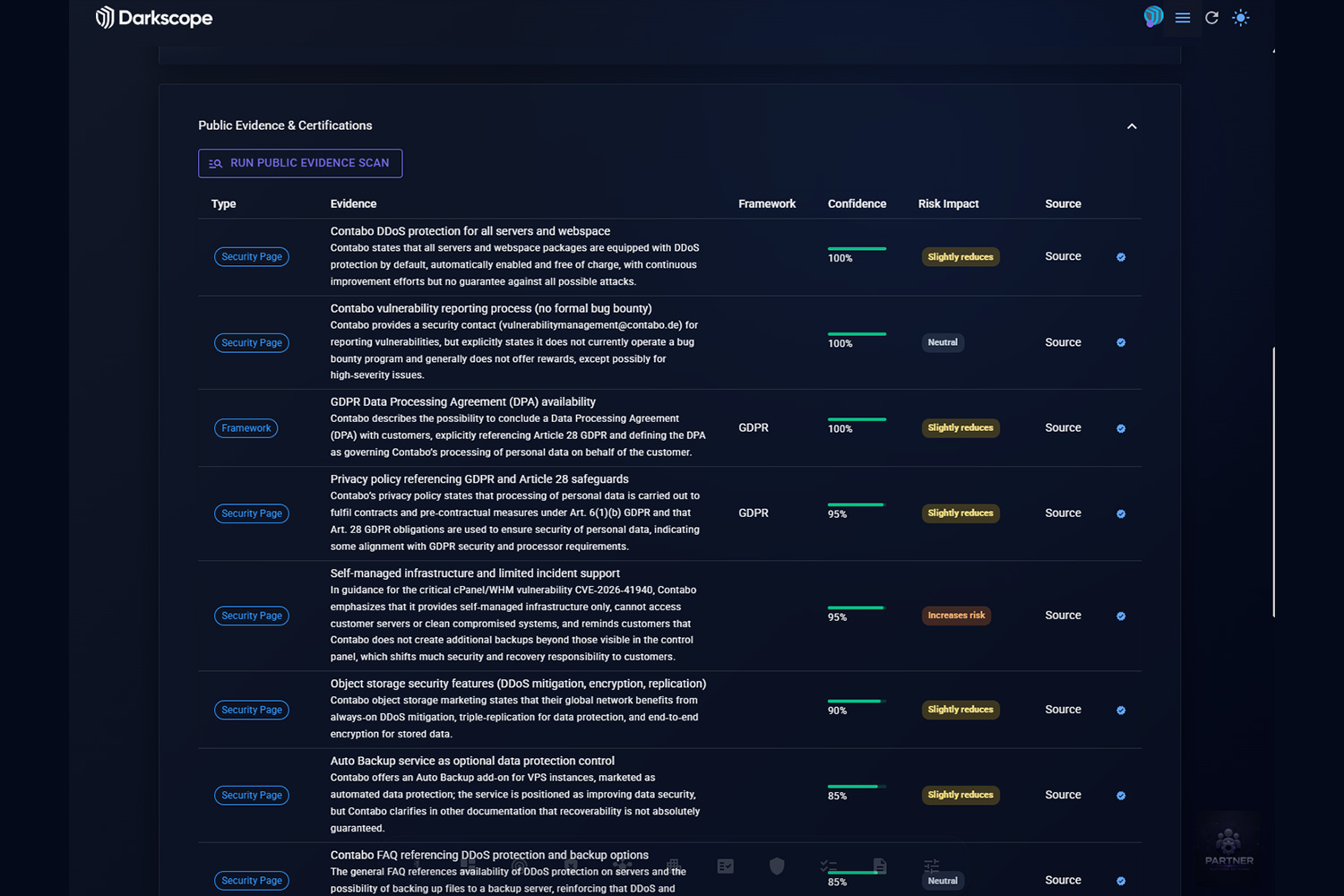This screenshot has height=896, width=1344.
Task: Click the Security Page chip for Contabo FAQ row
Action: pyautogui.click(x=252, y=881)
